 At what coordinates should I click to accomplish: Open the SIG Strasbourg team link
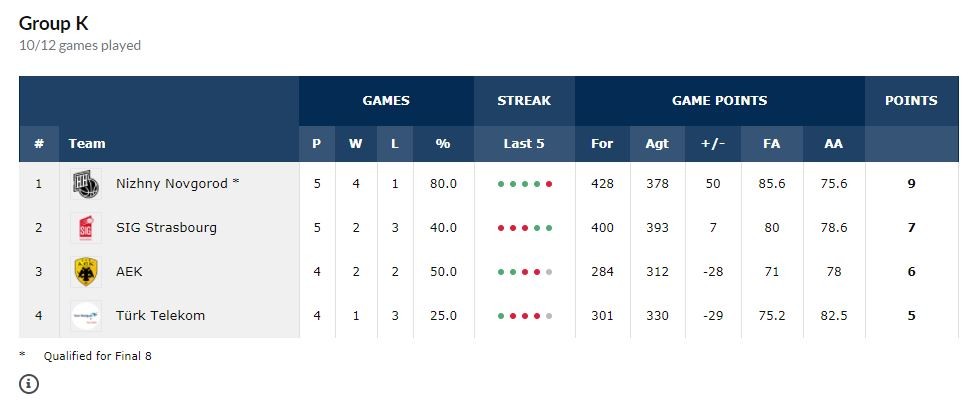pos(166,228)
